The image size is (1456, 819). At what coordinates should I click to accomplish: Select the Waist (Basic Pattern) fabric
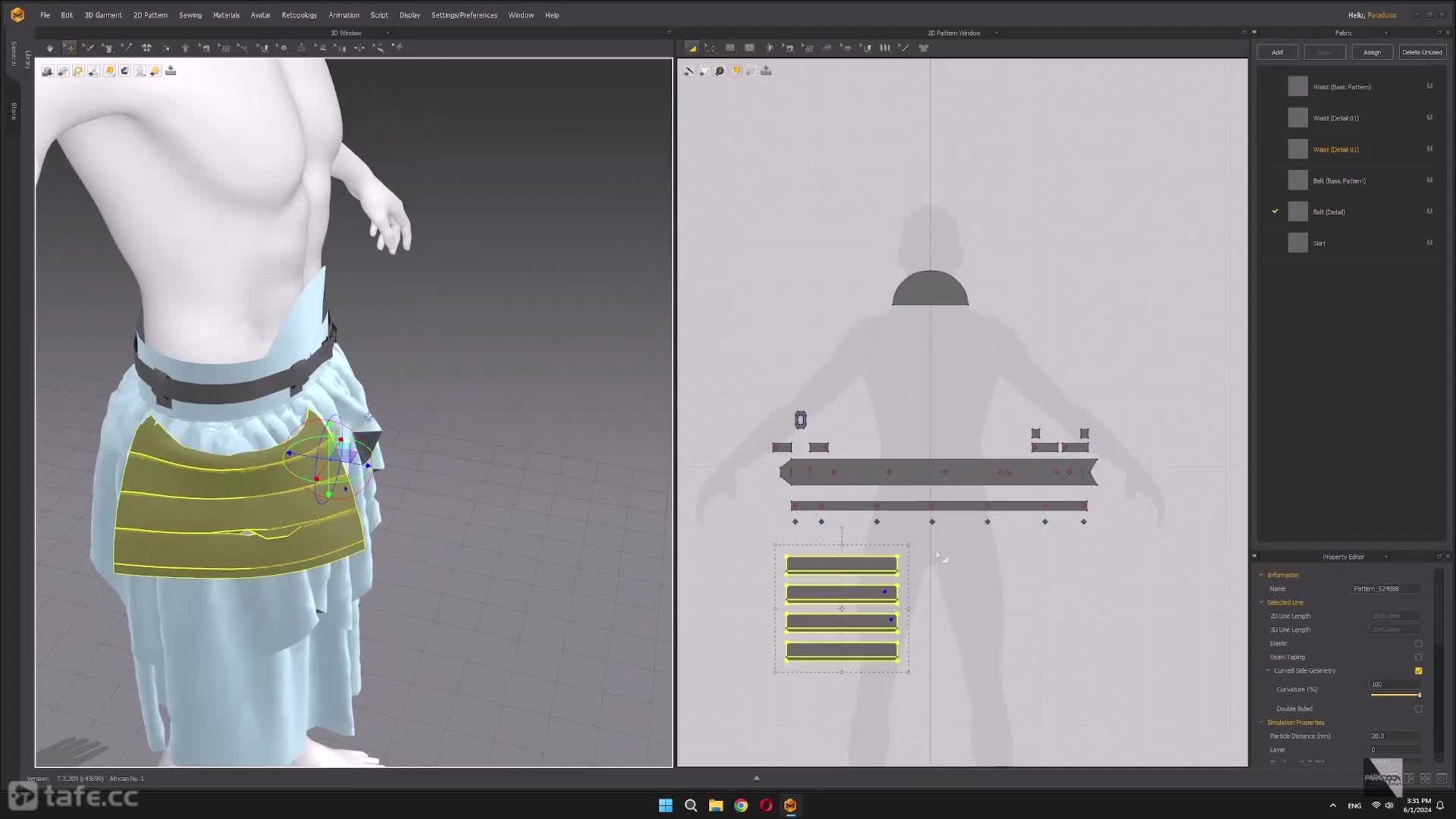point(1341,87)
